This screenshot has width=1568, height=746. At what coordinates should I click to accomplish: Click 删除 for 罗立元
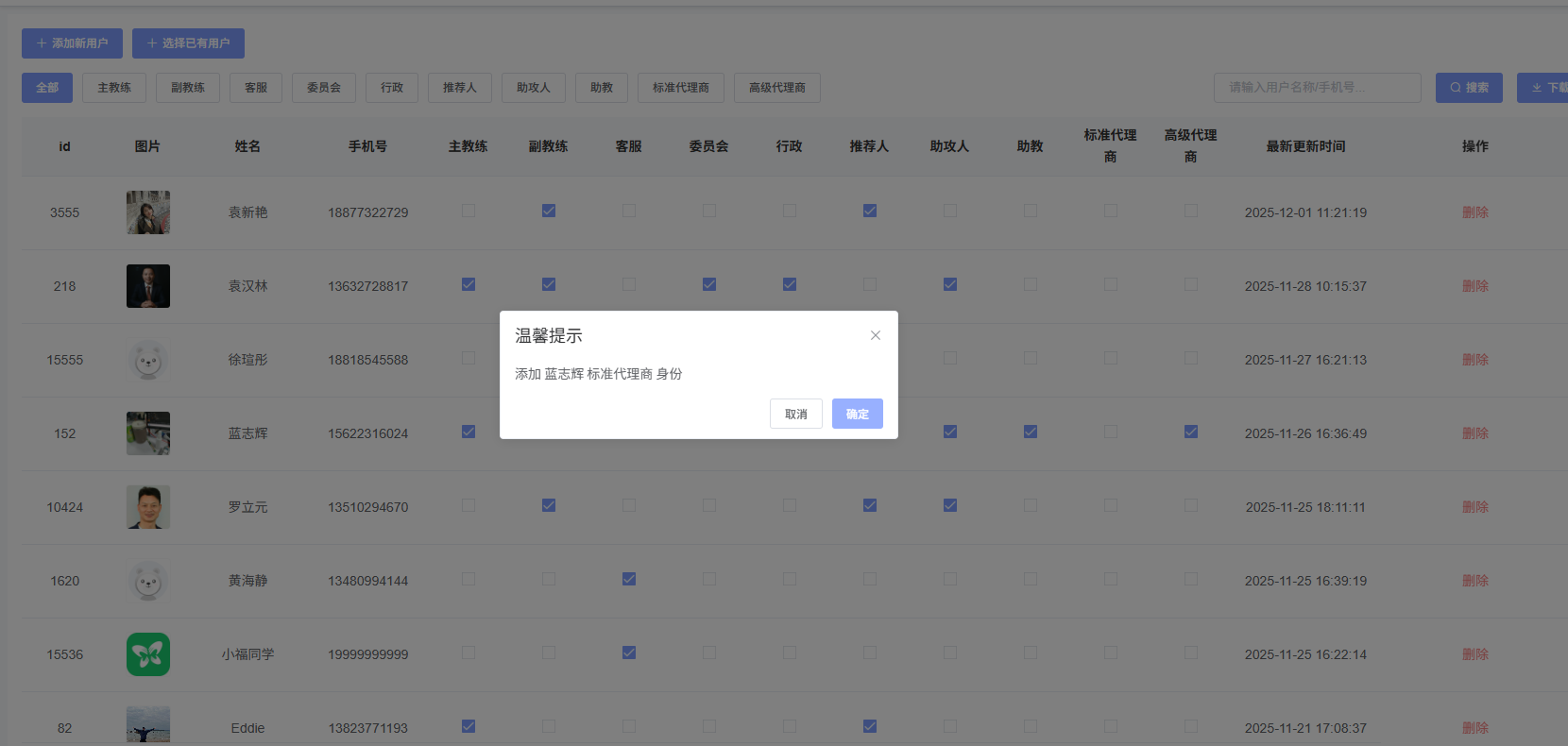pyautogui.click(x=1475, y=507)
